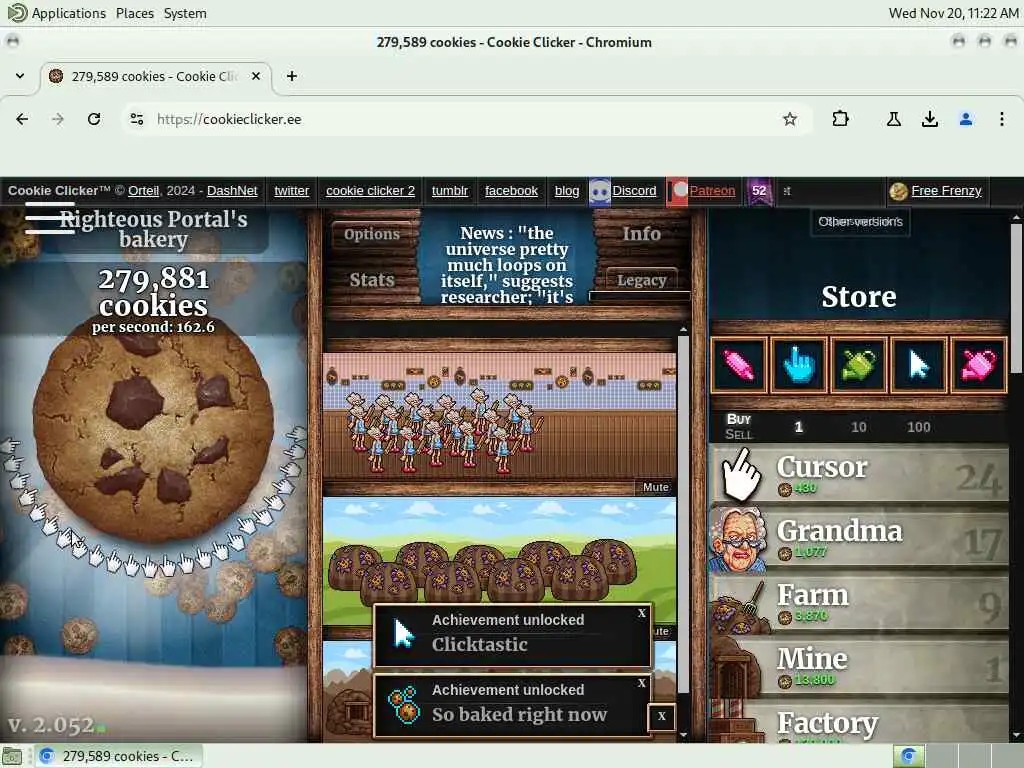Open the System menu

[185, 13]
